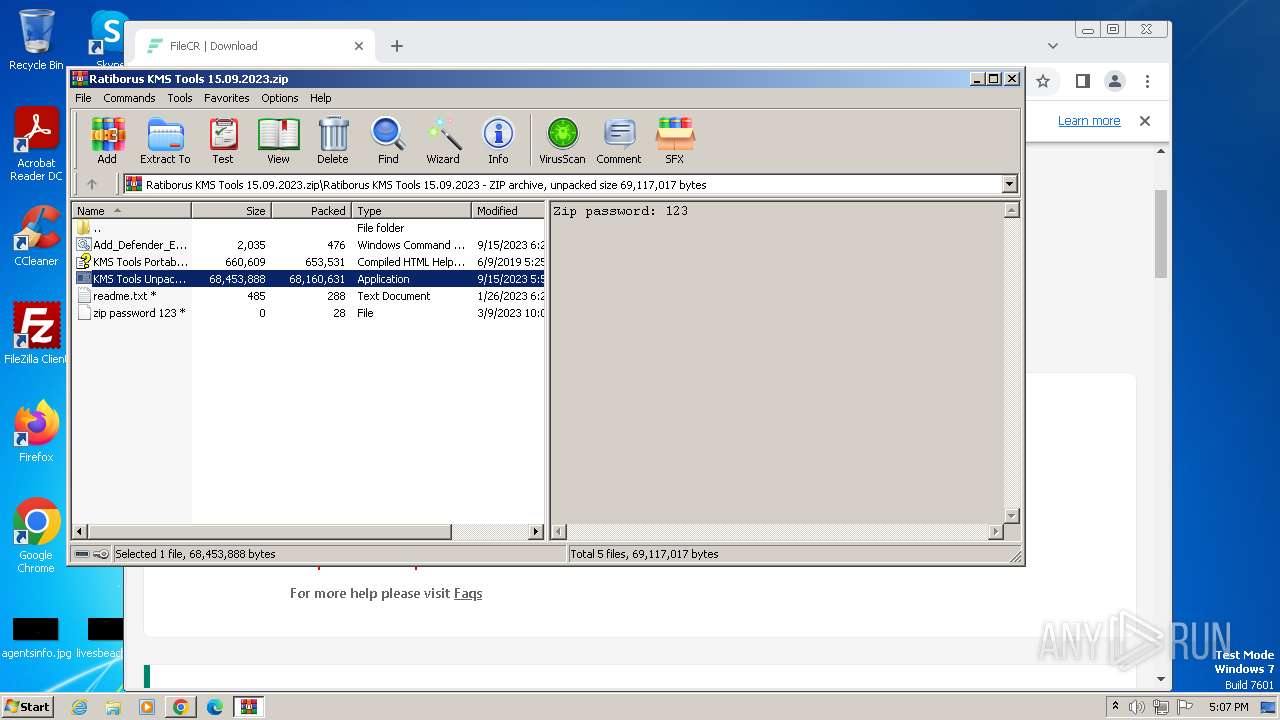The height and width of the screenshot is (720, 1280).
Task: Run the Test archive tool
Action: [223, 140]
